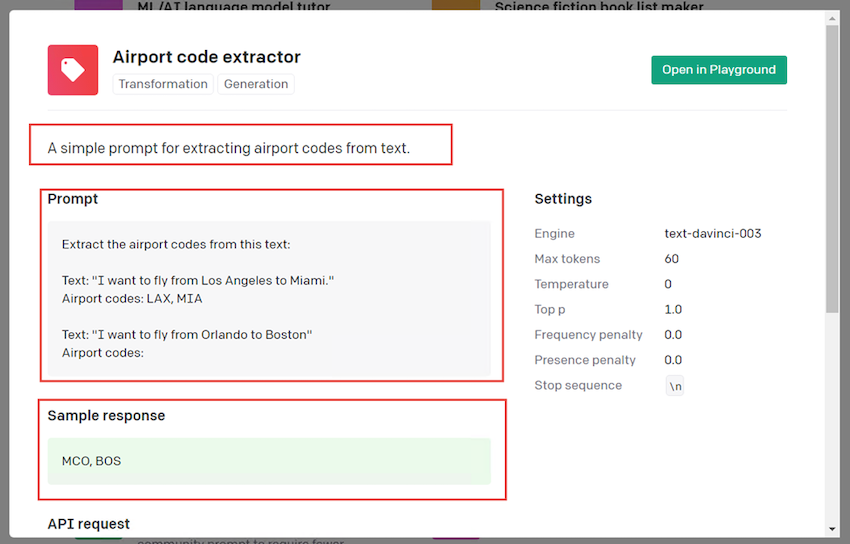The height and width of the screenshot is (544, 850).
Task: Click the prompt text box
Action: click(269, 298)
